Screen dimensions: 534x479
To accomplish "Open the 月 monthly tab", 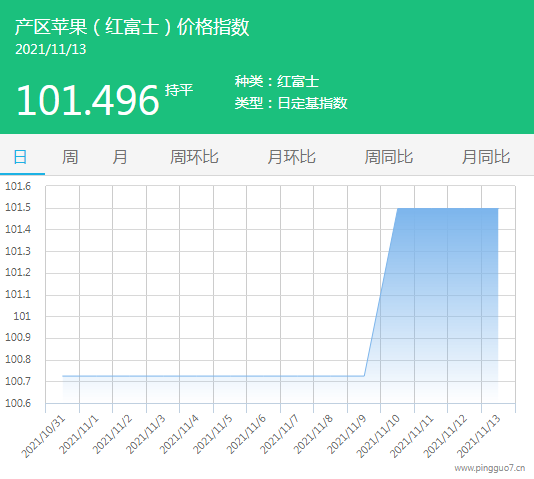I will coord(120,157).
